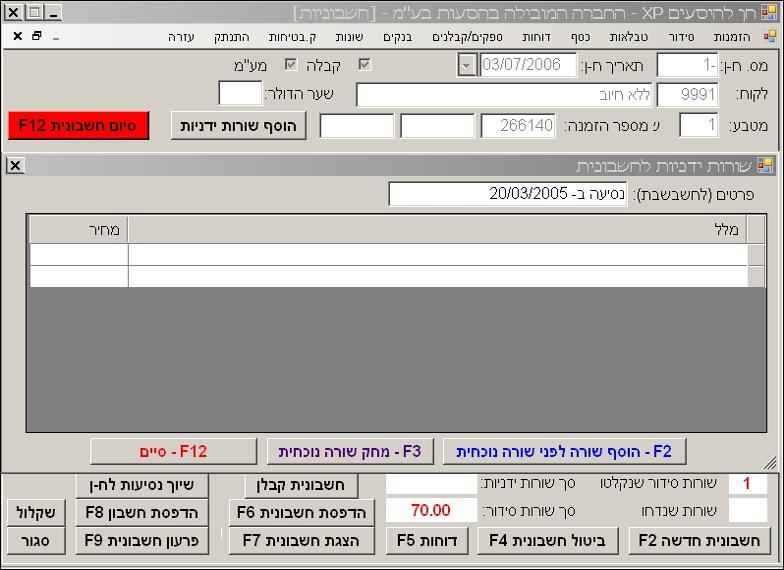Open the בנקים menu
The image size is (784, 570).
point(398,37)
